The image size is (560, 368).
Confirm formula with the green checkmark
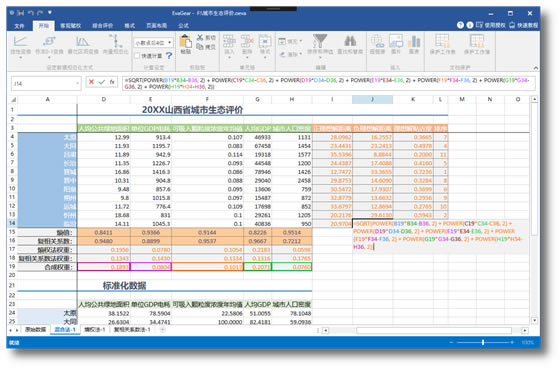click(x=102, y=82)
